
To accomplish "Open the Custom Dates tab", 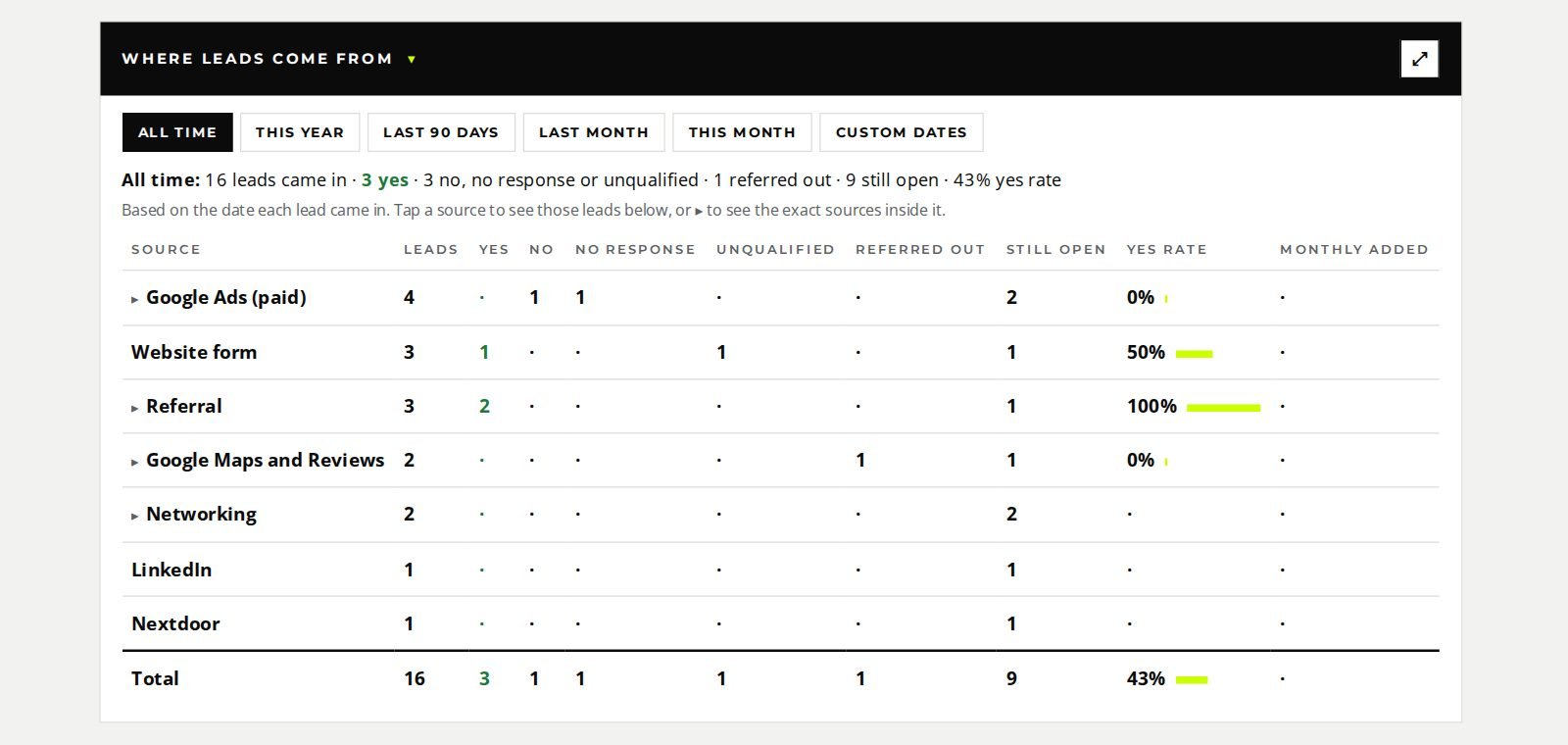I will point(902,132).
